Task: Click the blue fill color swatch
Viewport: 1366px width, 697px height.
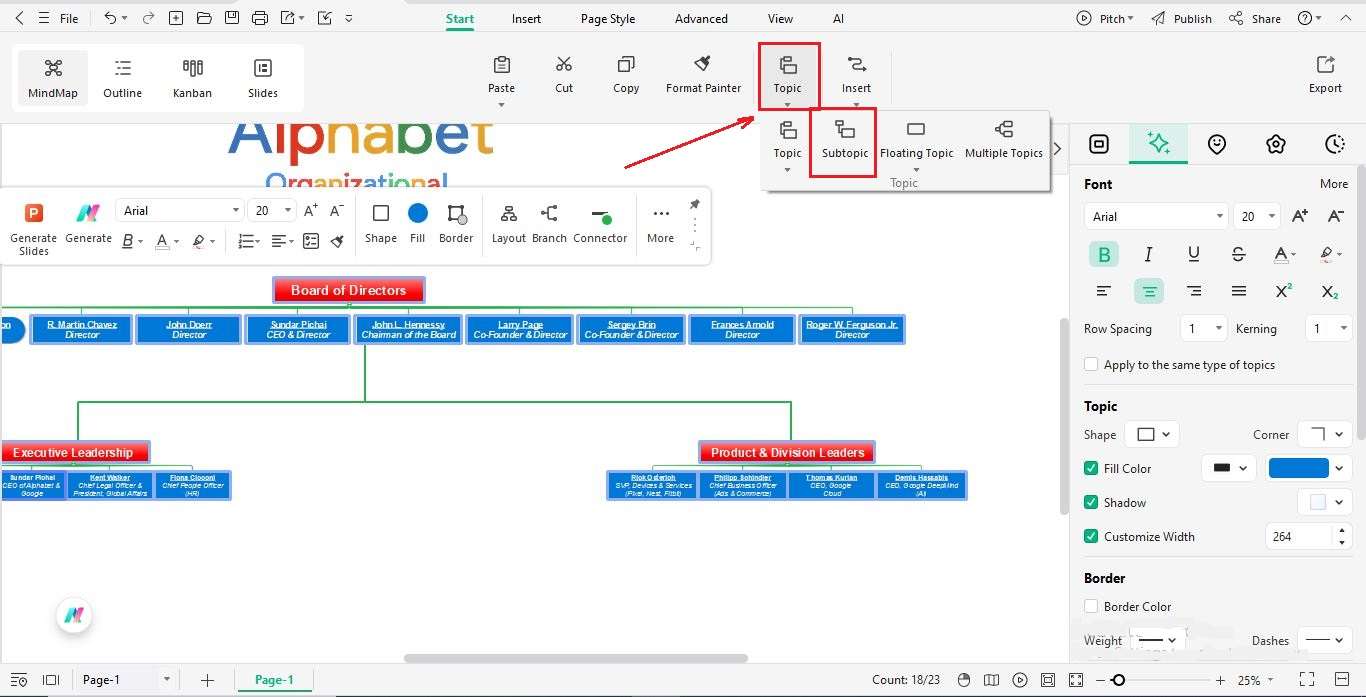Action: coord(1298,468)
